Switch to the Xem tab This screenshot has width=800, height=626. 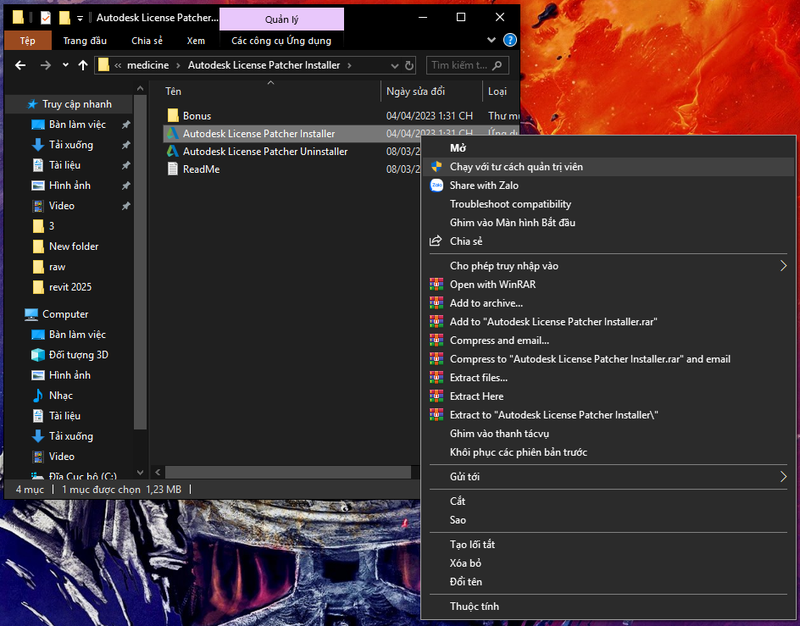tap(195, 41)
